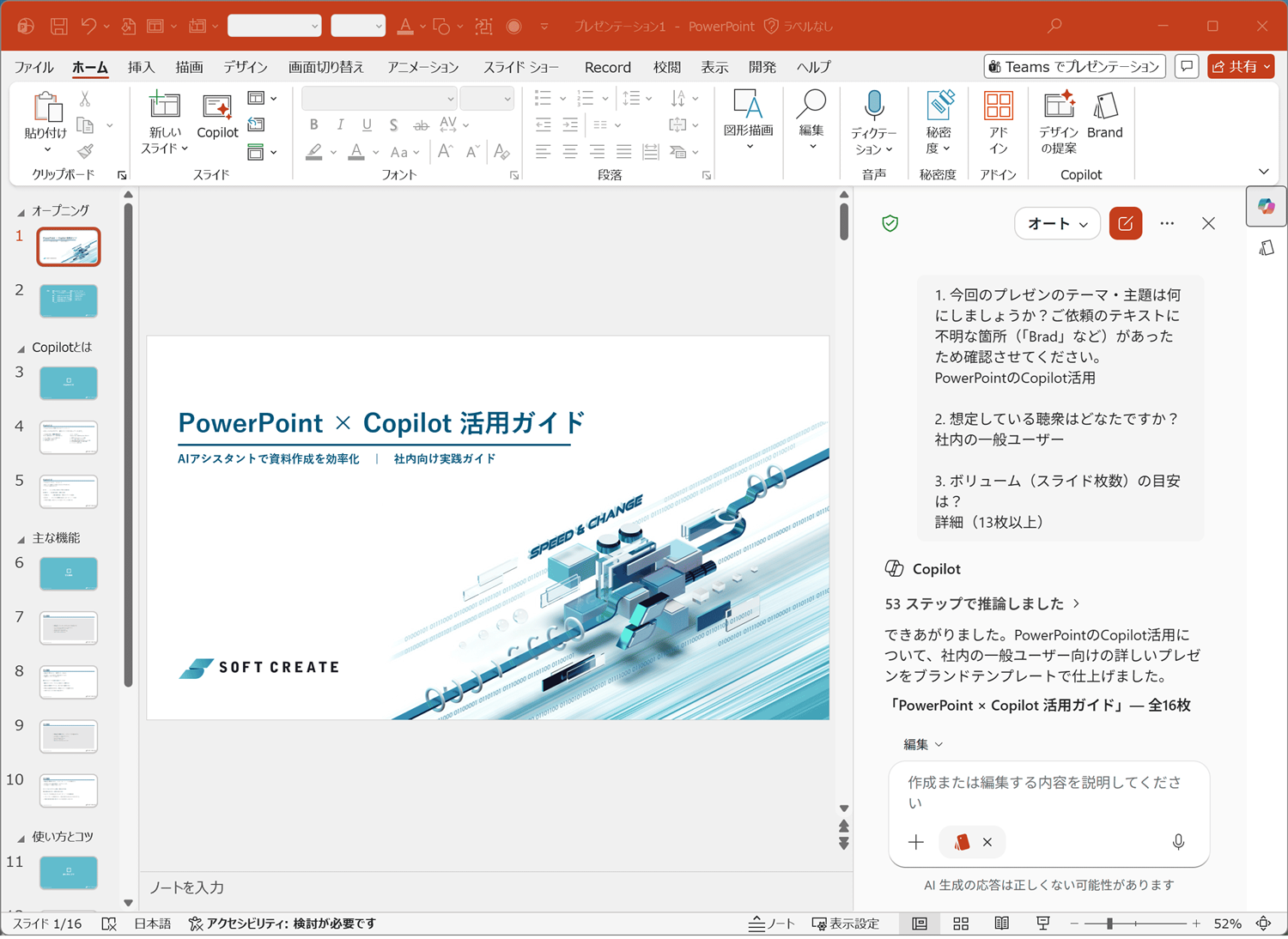Switch to reading view in status bar

tap(1002, 924)
